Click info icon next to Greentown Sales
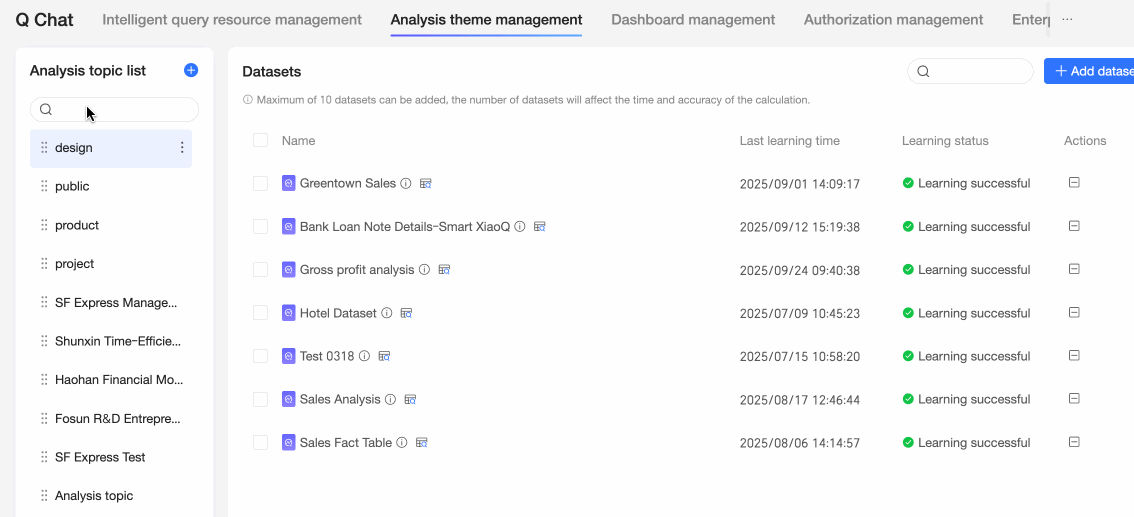Image resolution: width=1134 pixels, height=517 pixels. pyautogui.click(x=406, y=184)
